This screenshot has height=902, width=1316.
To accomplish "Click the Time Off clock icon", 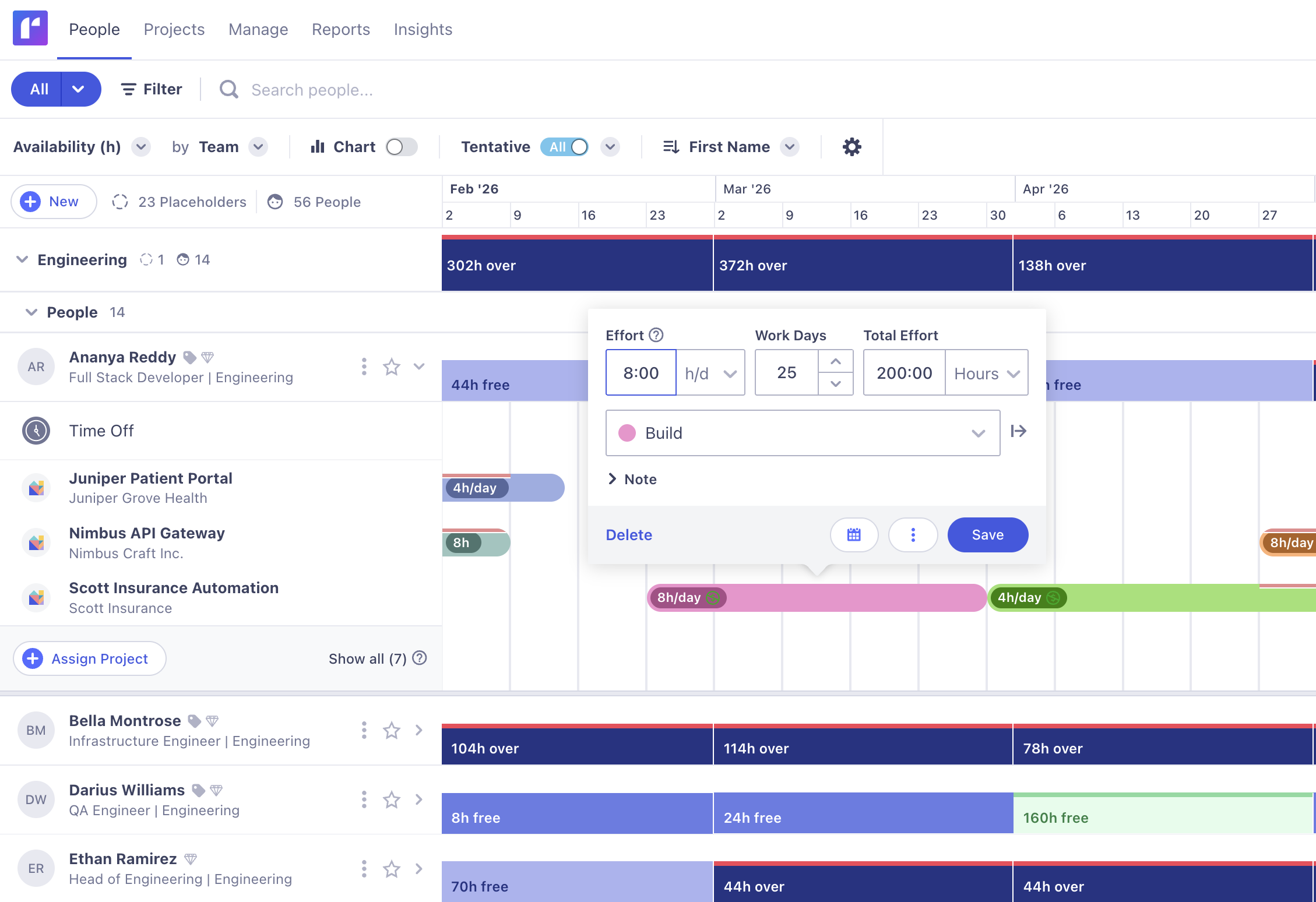I will click(36, 431).
